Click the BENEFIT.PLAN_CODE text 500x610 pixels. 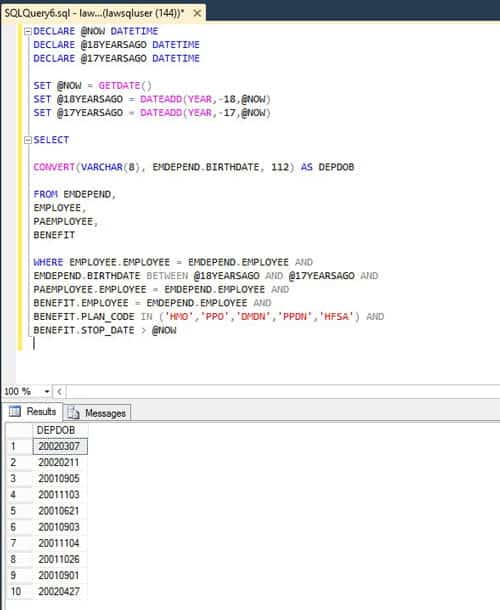tap(84, 317)
